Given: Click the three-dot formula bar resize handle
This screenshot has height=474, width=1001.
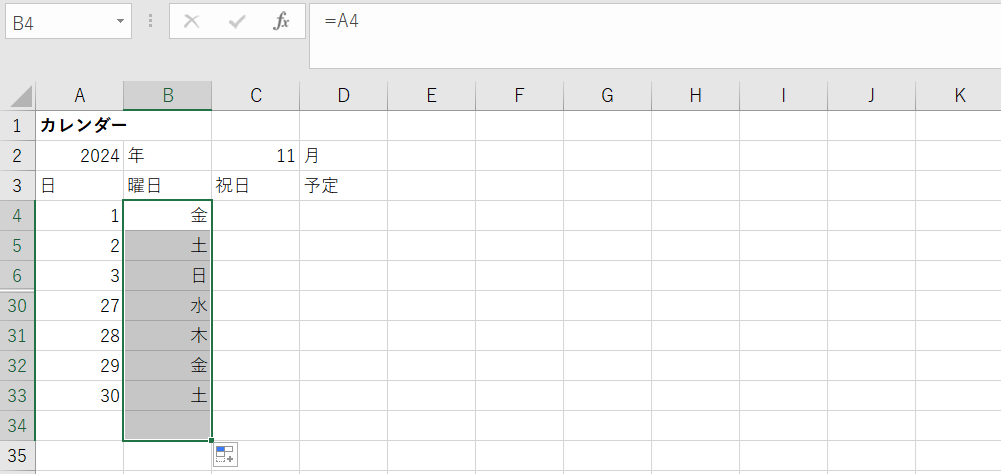Looking at the screenshot, I should coord(151,21).
